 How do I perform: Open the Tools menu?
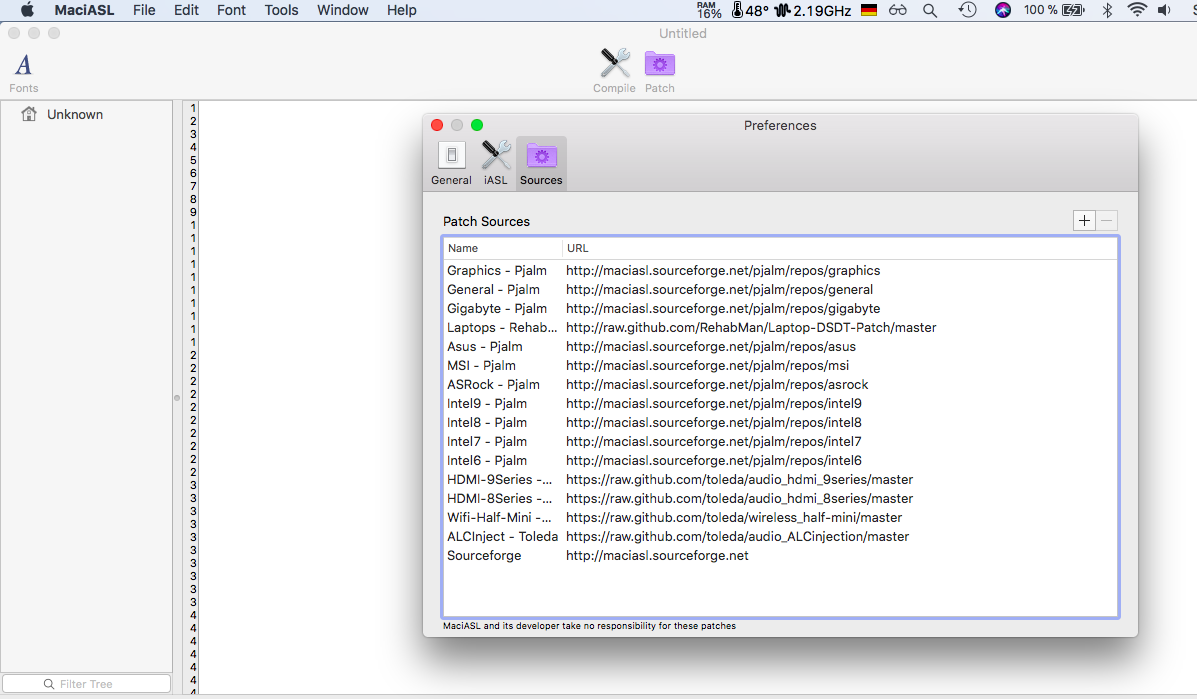point(281,10)
